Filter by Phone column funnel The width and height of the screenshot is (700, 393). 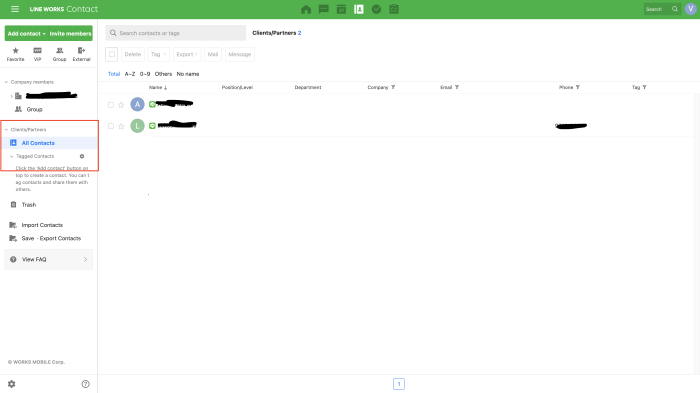(x=578, y=87)
